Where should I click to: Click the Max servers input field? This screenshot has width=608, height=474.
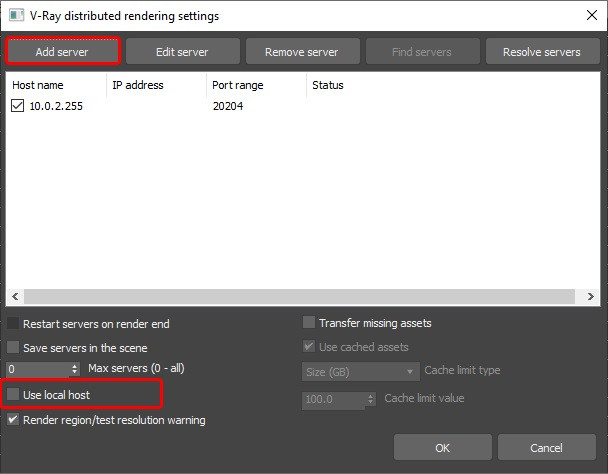38,369
